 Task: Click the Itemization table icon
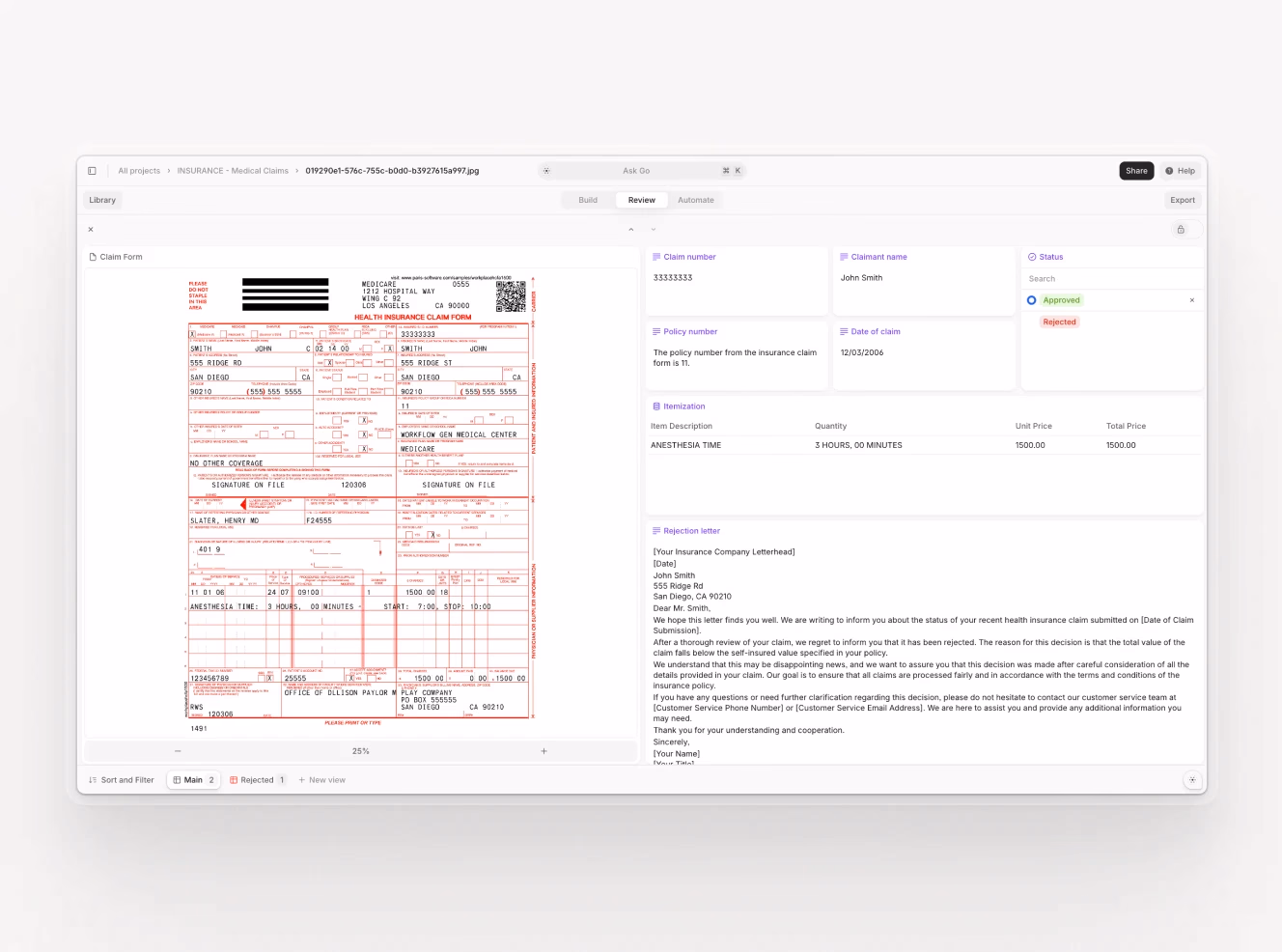click(x=656, y=406)
